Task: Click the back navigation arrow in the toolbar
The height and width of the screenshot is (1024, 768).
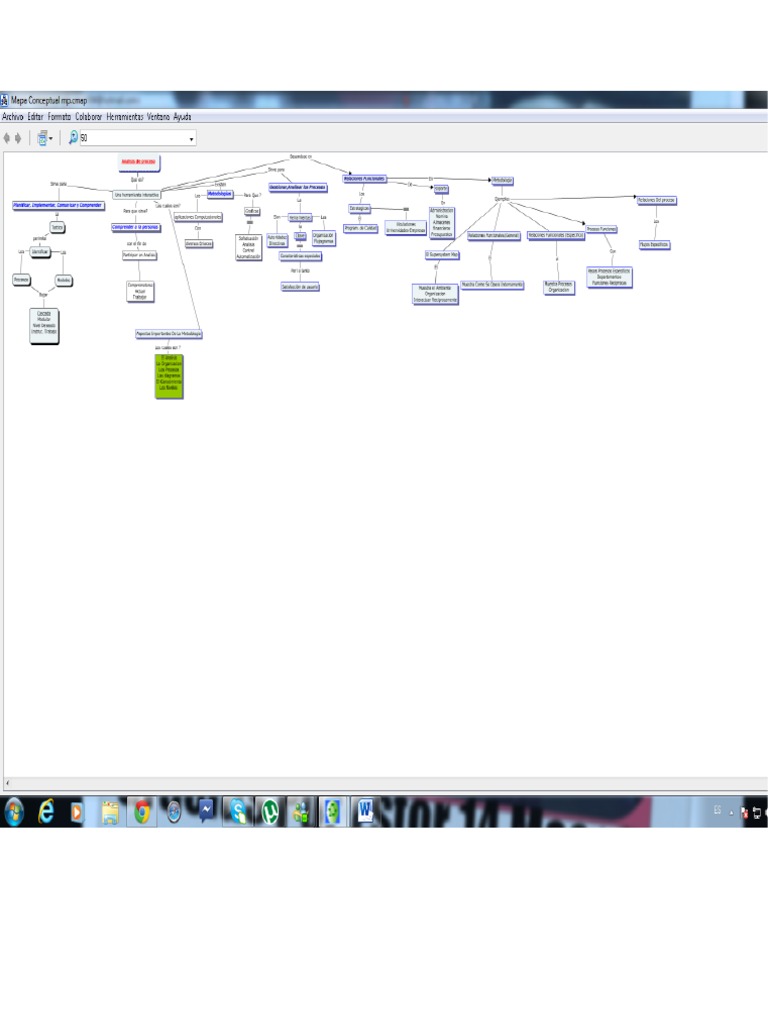Action: tap(7, 138)
